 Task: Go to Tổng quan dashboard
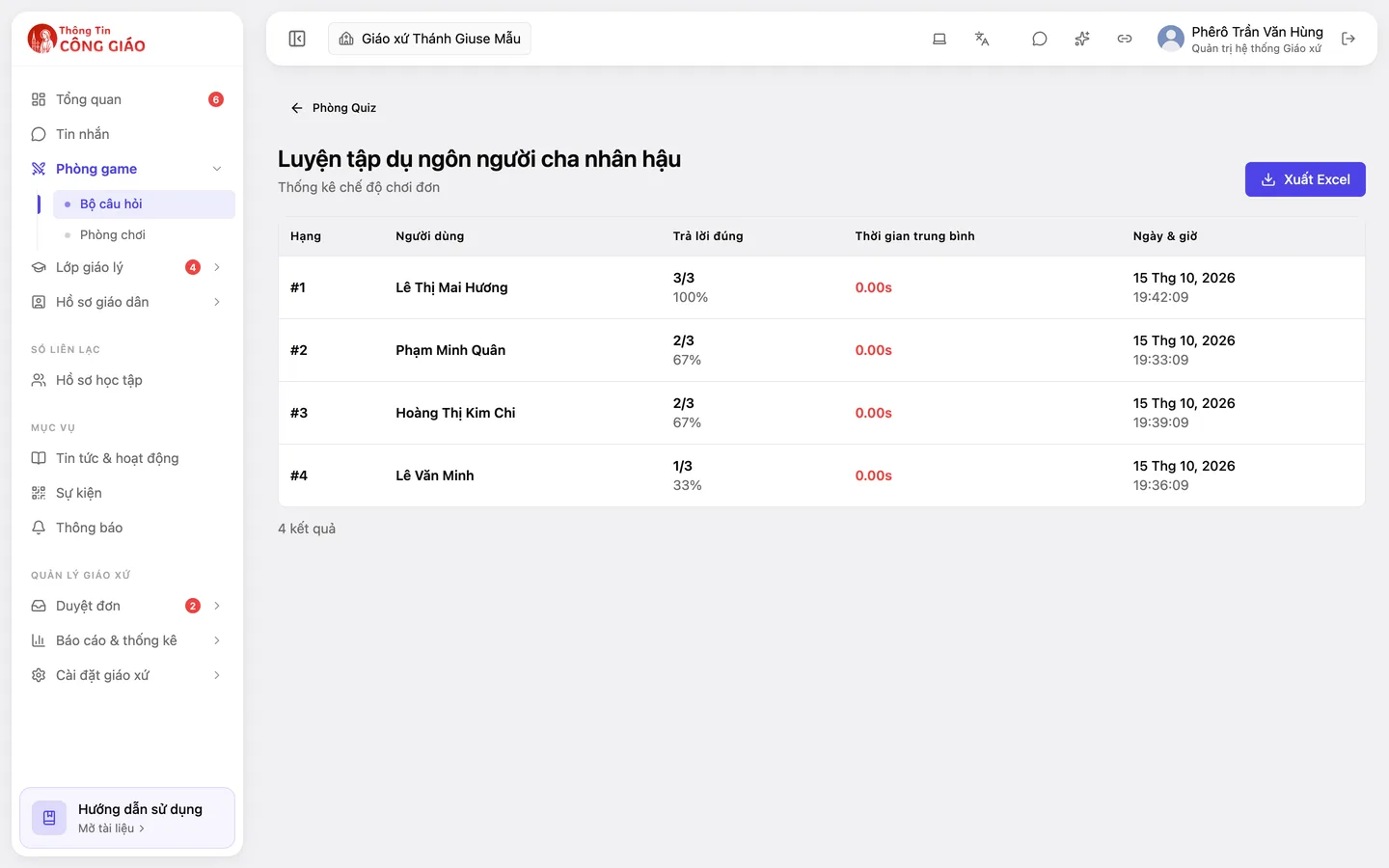[127, 99]
